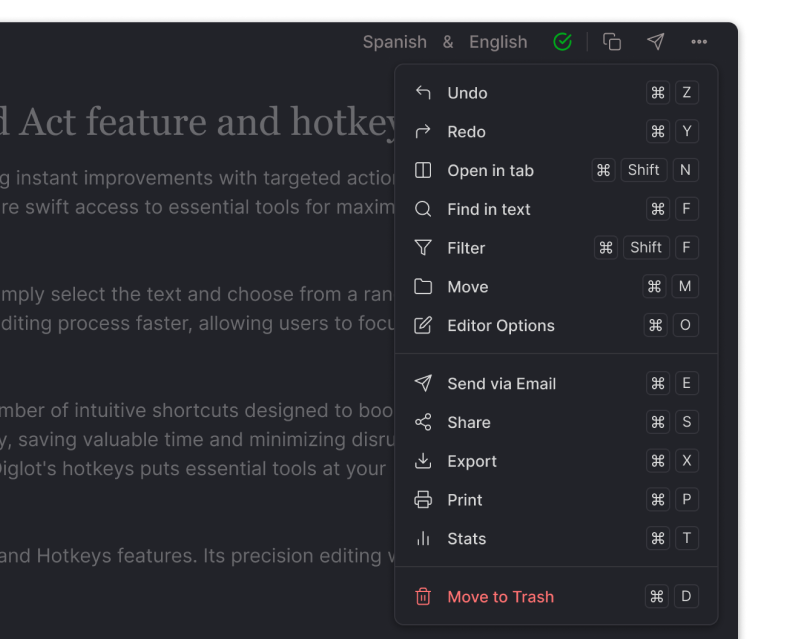Choose Send via Email option
The height and width of the screenshot is (639, 798).
(x=556, y=383)
